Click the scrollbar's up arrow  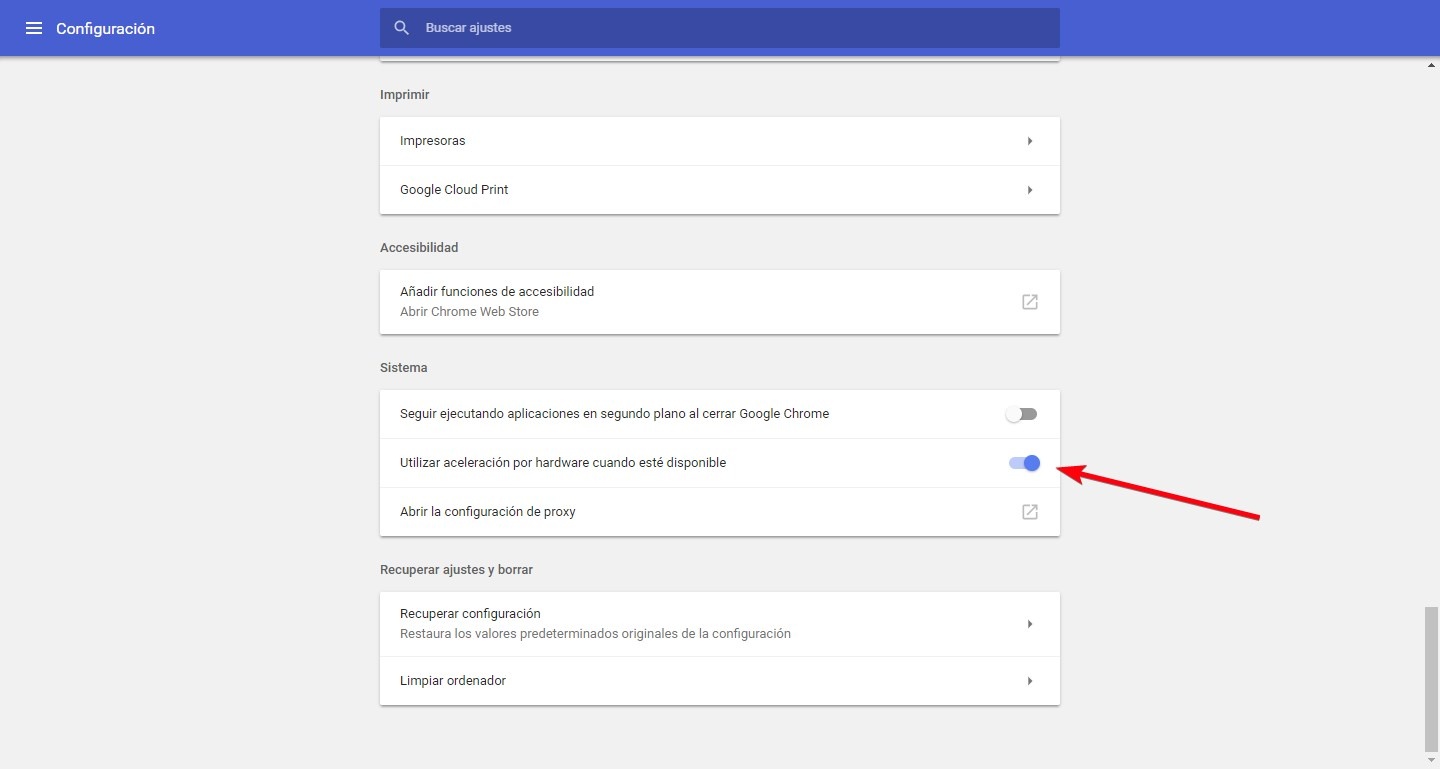(x=1431, y=65)
